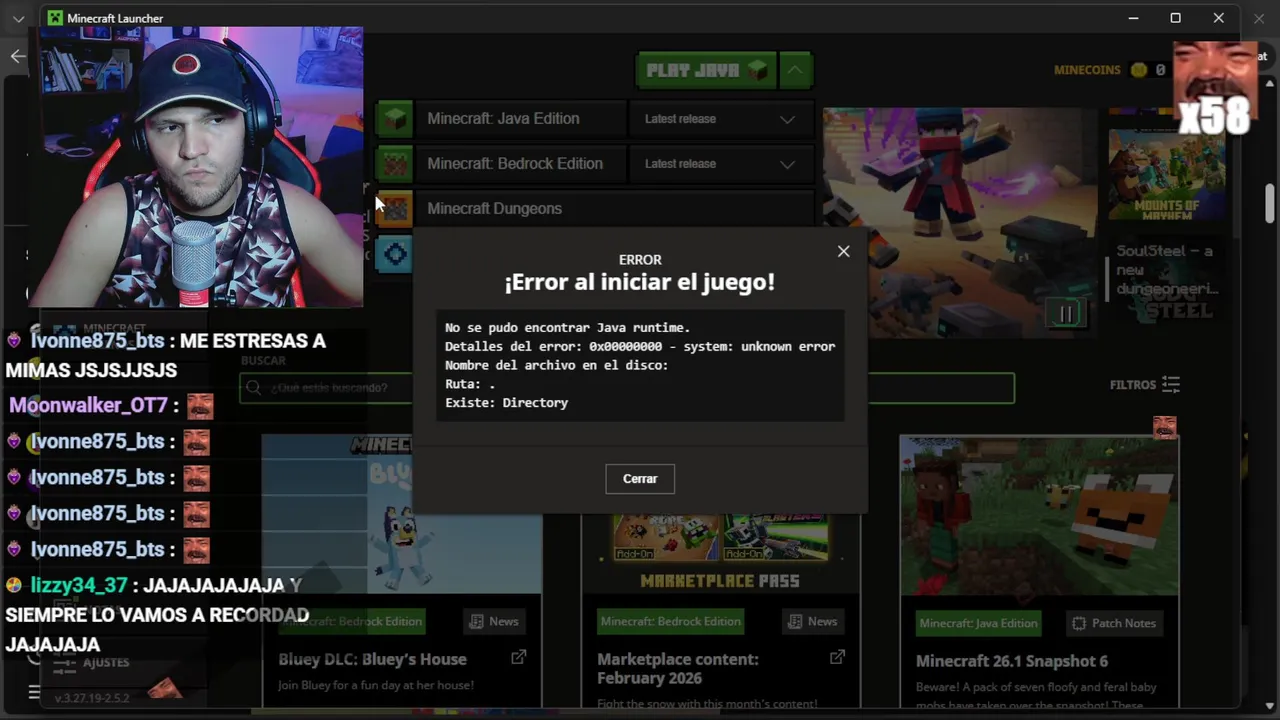Click Minecraft: Java Edition tag on Snapshot card

978,623
